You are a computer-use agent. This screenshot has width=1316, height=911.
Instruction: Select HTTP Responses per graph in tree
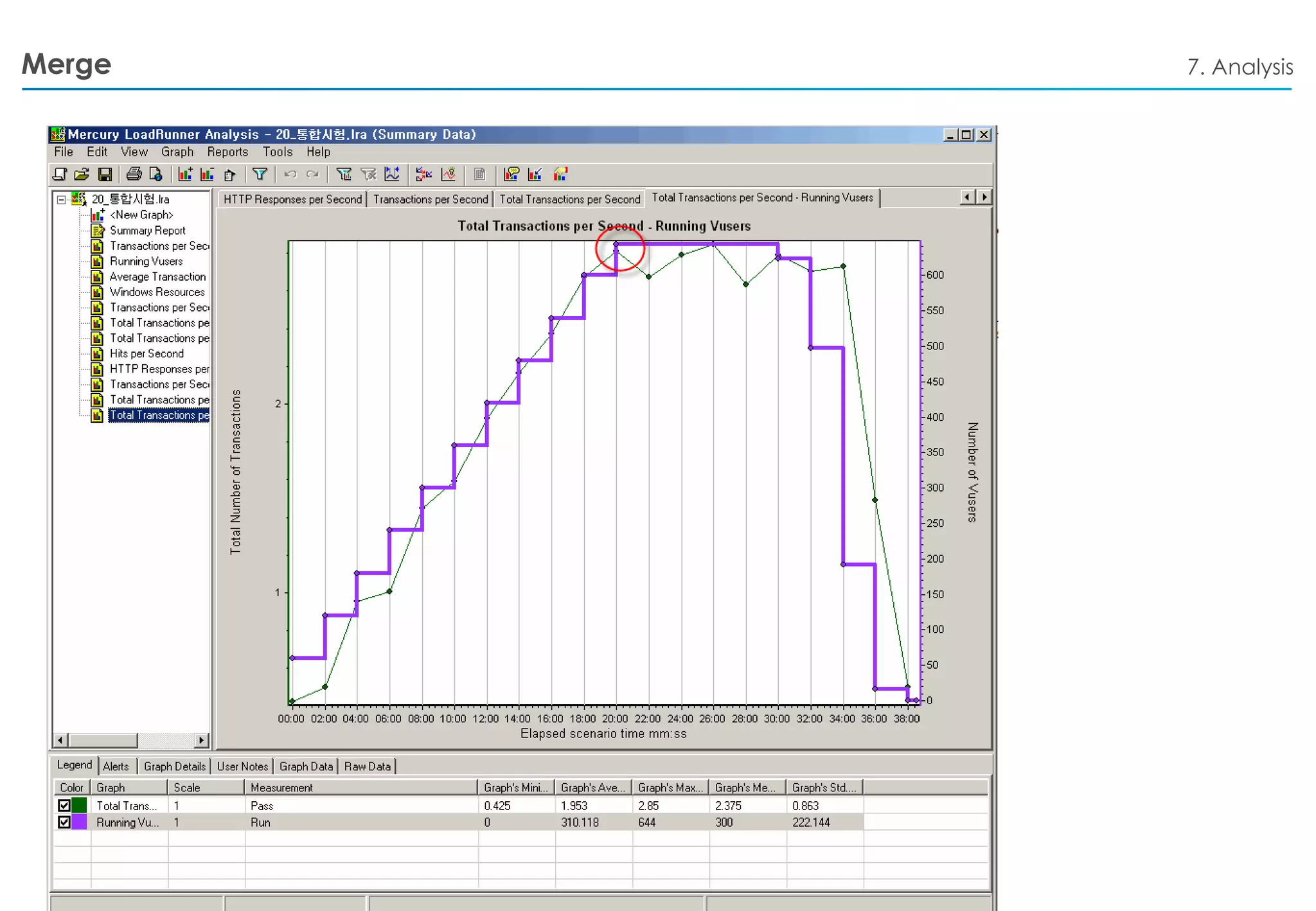159,369
